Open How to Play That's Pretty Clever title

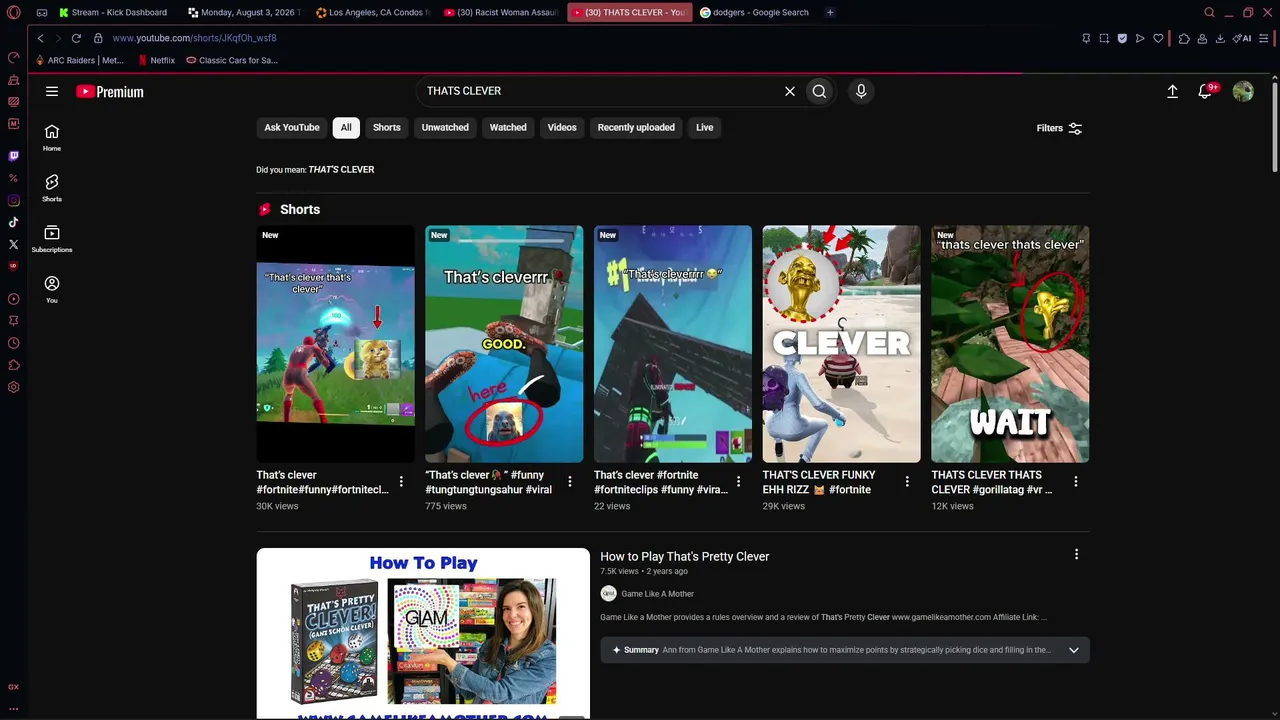tap(685, 557)
